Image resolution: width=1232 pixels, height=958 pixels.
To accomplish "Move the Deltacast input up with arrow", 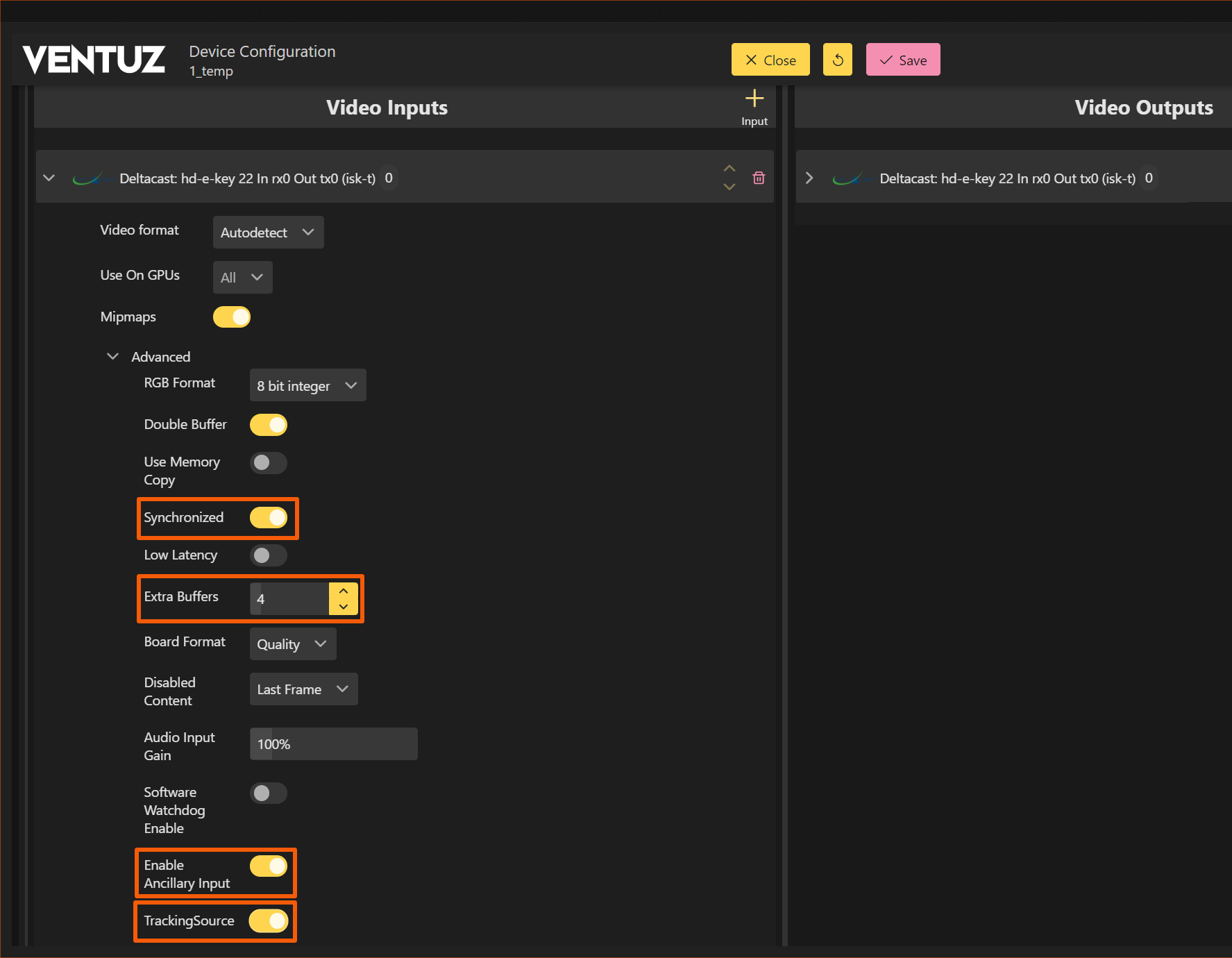I will tap(729, 169).
